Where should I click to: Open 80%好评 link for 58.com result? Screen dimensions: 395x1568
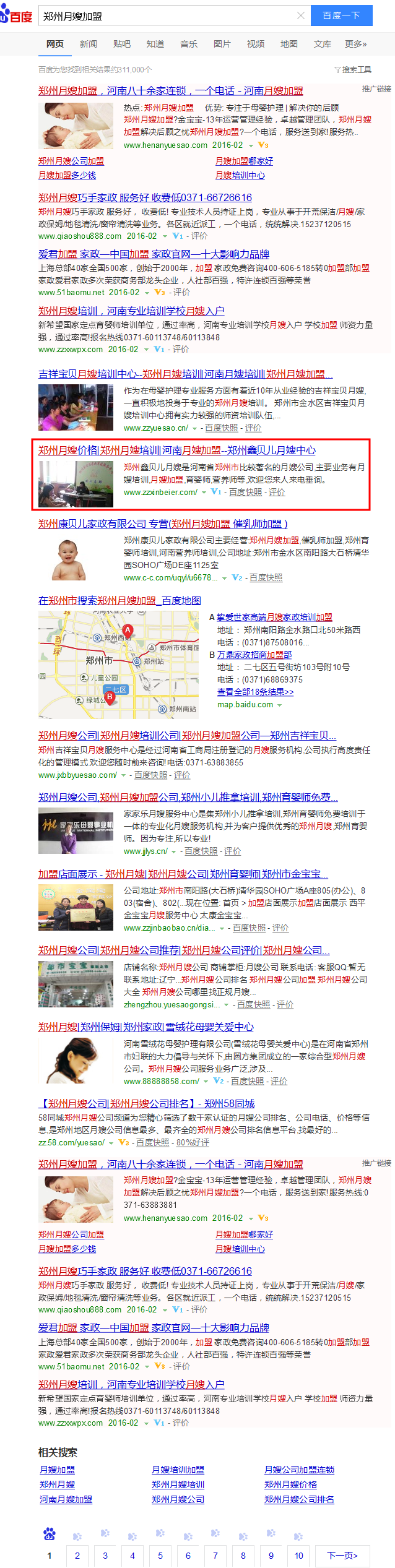click(x=193, y=1143)
